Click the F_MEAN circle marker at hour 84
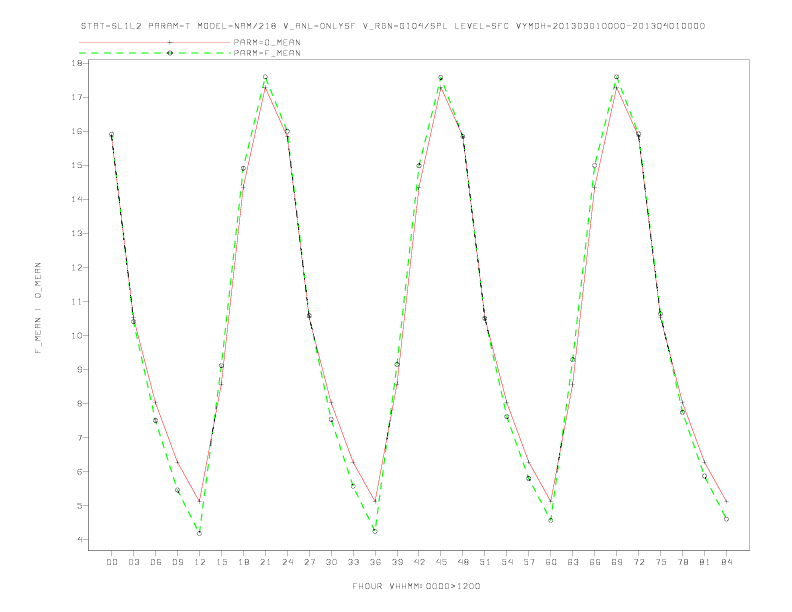This screenshot has width=792, height=612. [726, 519]
